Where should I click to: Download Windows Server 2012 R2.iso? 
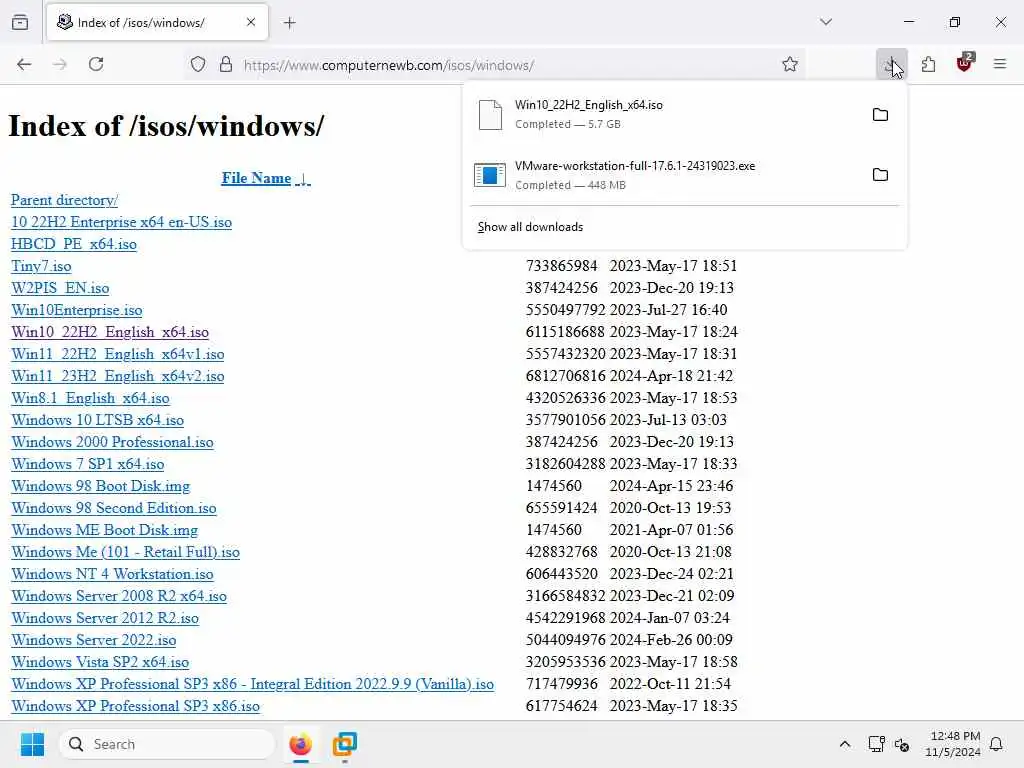coord(105,618)
